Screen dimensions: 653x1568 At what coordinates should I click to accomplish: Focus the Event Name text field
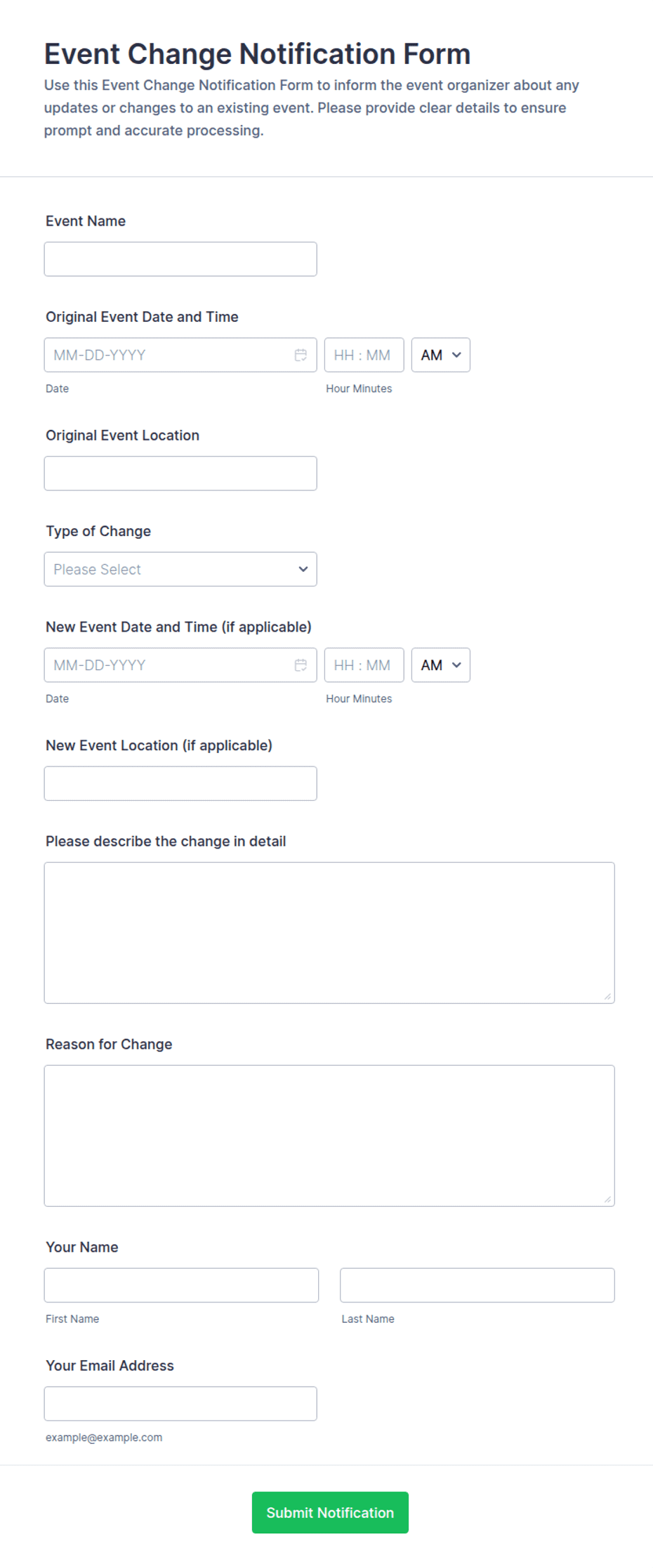[x=180, y=259]
